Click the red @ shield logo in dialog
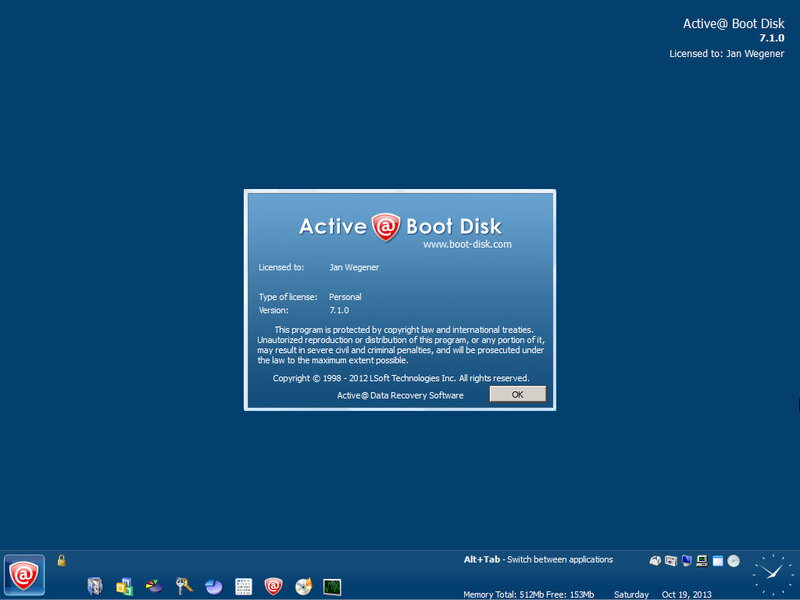The height and width of the screenshot is (600, 800). pos(386,227)
